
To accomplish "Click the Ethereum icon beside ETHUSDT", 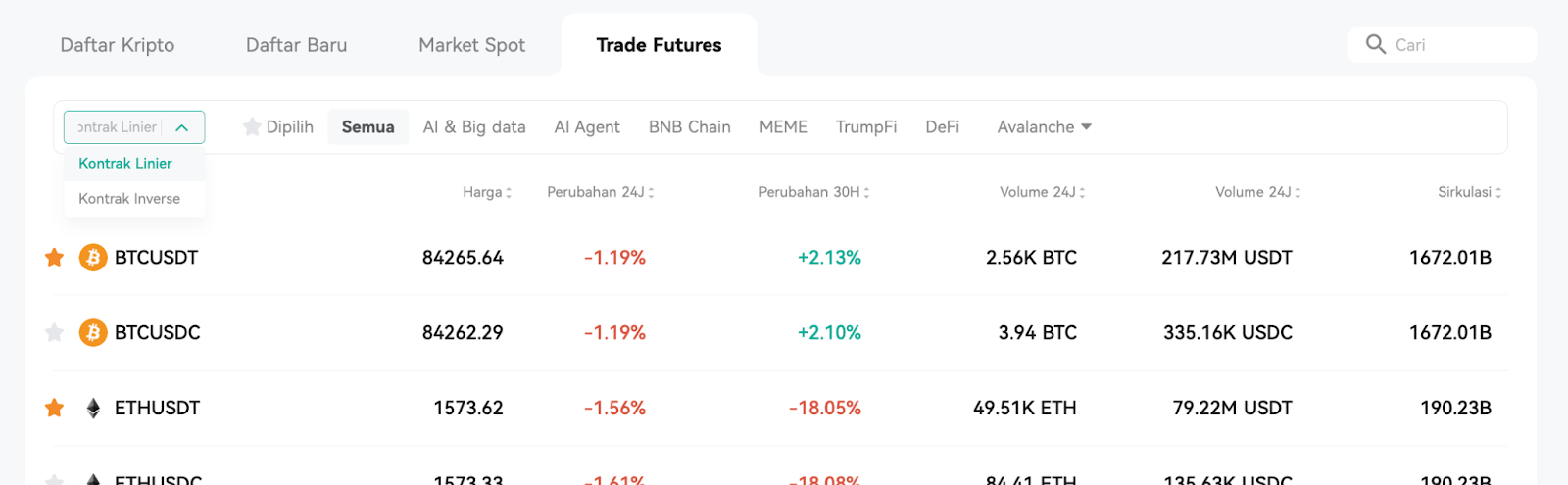I will [x=93, y=409].
